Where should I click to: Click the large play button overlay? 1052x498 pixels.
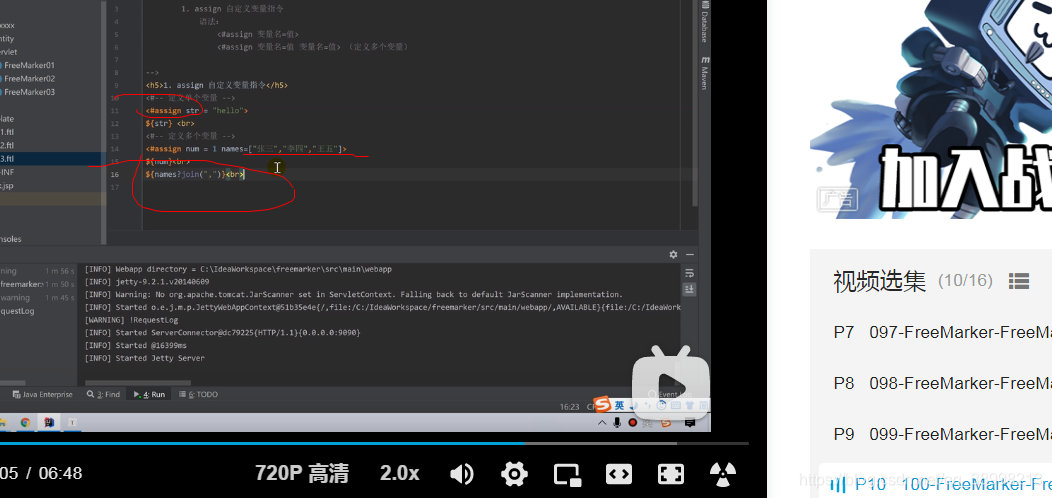click(672, 381)
